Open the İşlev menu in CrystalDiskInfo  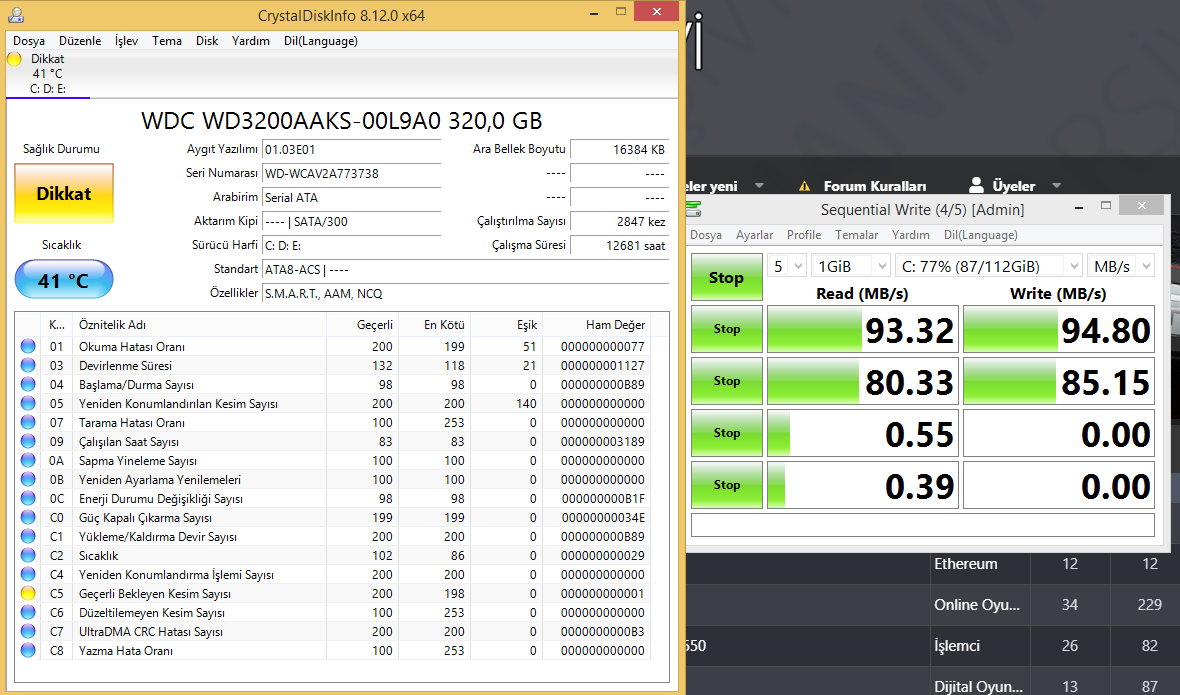pos(126,41)
